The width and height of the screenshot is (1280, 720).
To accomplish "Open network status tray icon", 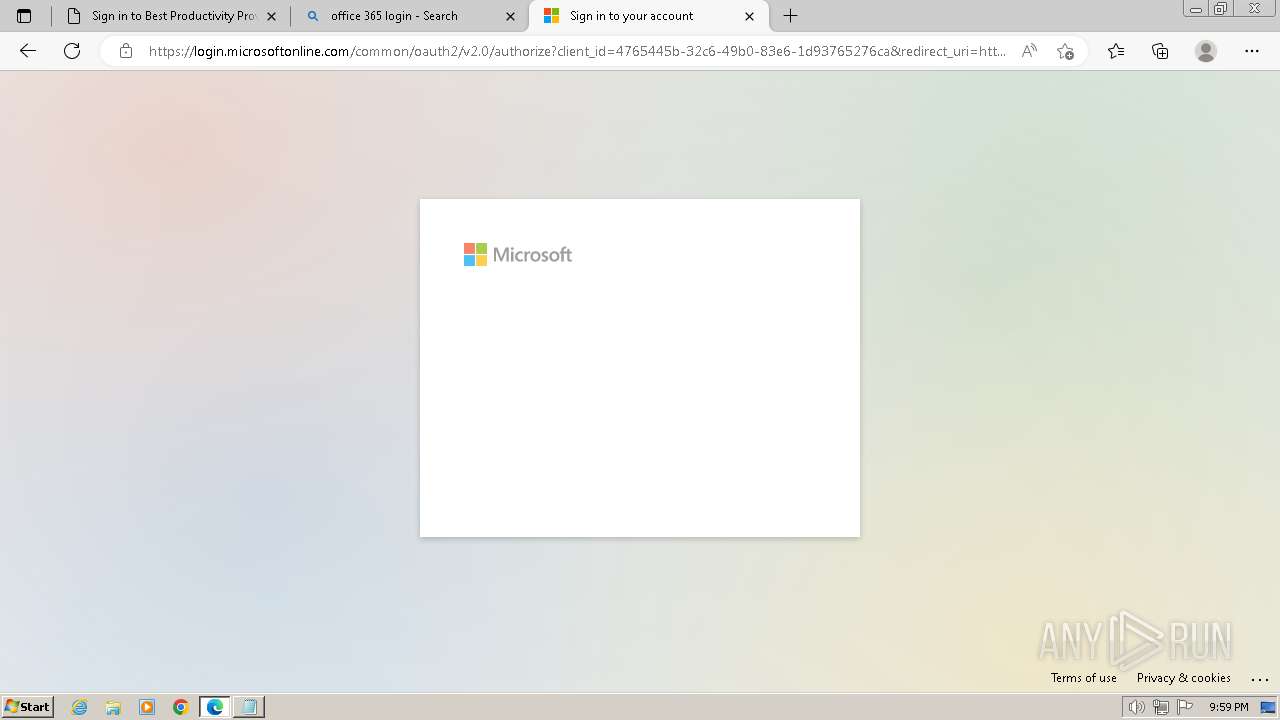I will point(1160,707).
